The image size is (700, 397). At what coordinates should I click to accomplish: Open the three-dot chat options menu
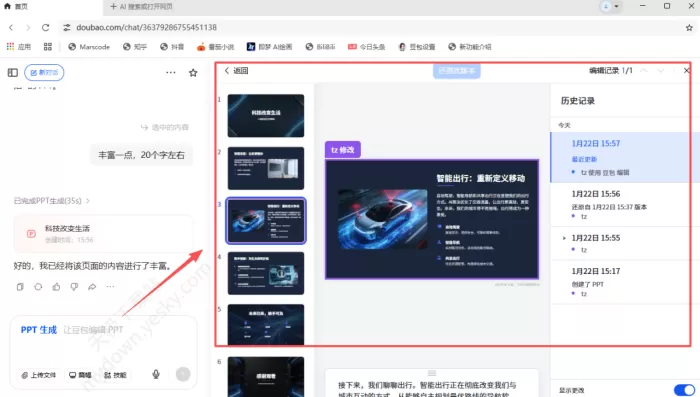click(x=171, y=72)
